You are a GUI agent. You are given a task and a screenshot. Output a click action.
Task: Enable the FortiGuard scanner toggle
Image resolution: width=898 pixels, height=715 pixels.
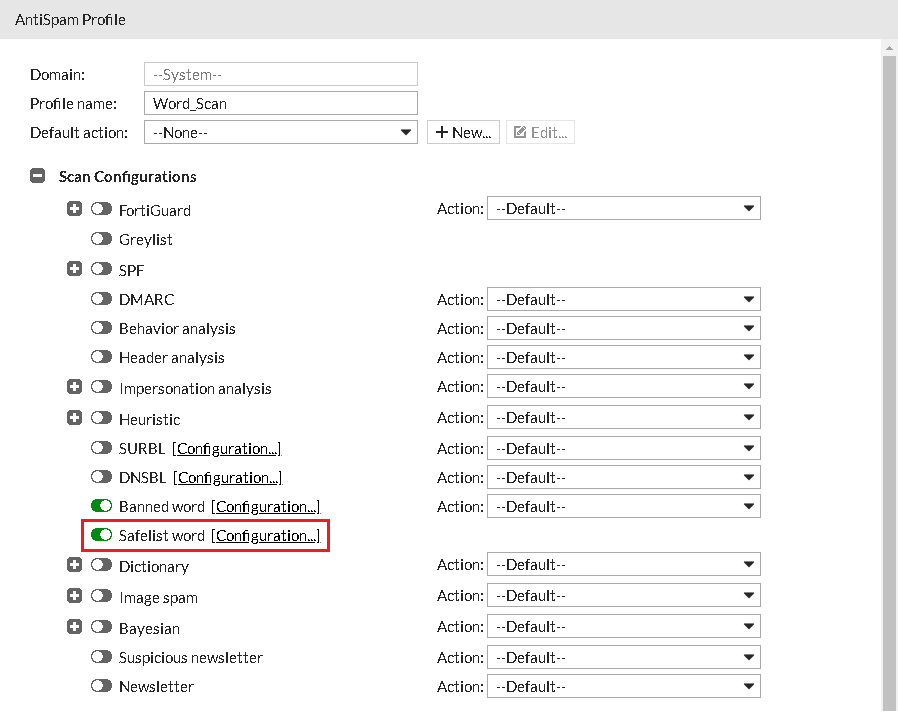(x=101, y=209)
